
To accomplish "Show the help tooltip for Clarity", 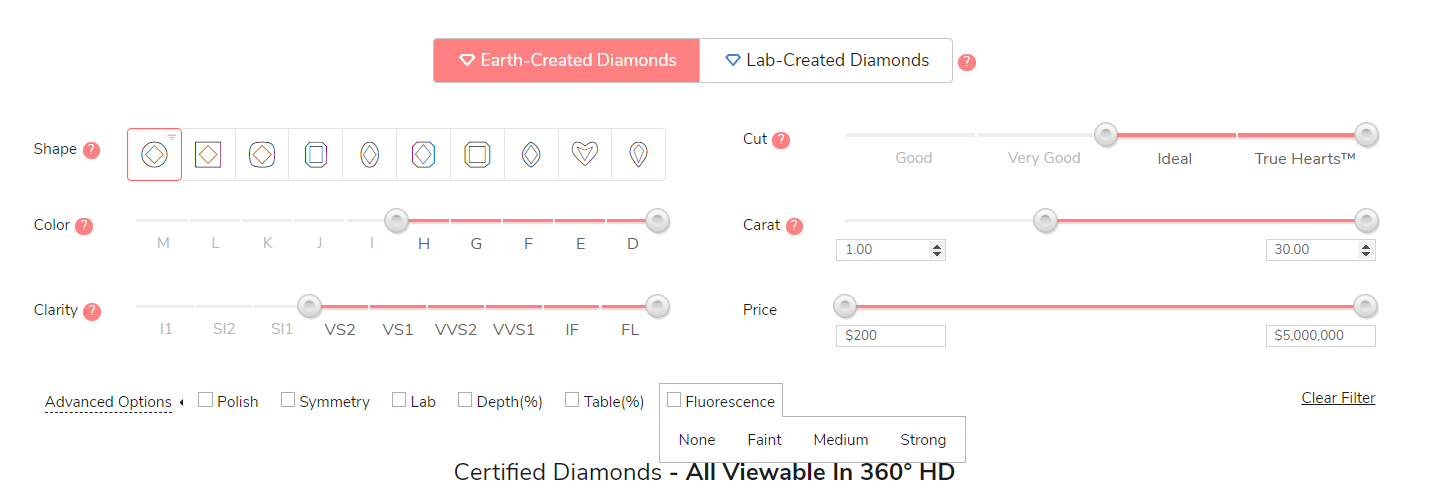I will tap(92, 311).
